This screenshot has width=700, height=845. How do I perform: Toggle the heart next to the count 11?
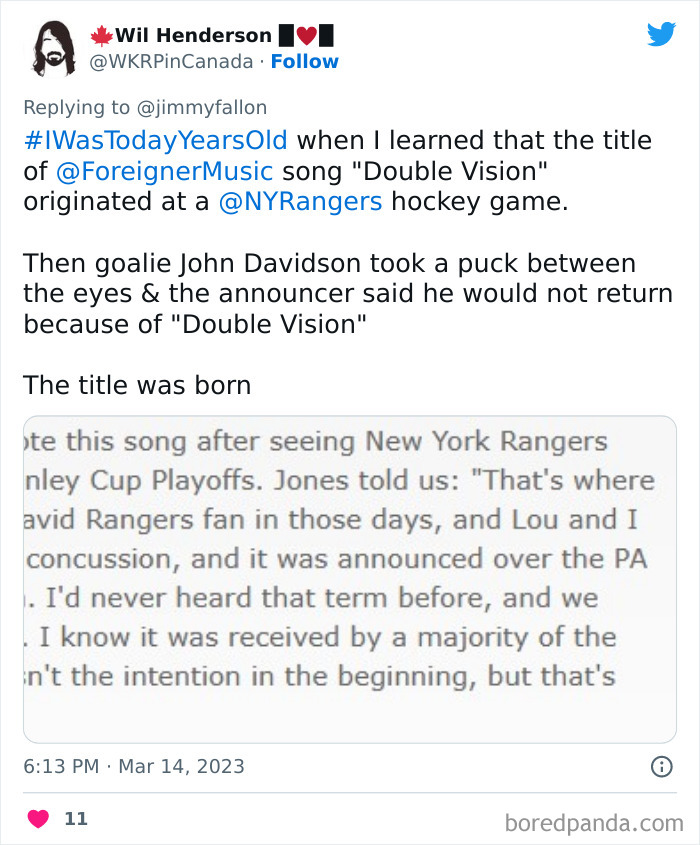pos(37,818)
